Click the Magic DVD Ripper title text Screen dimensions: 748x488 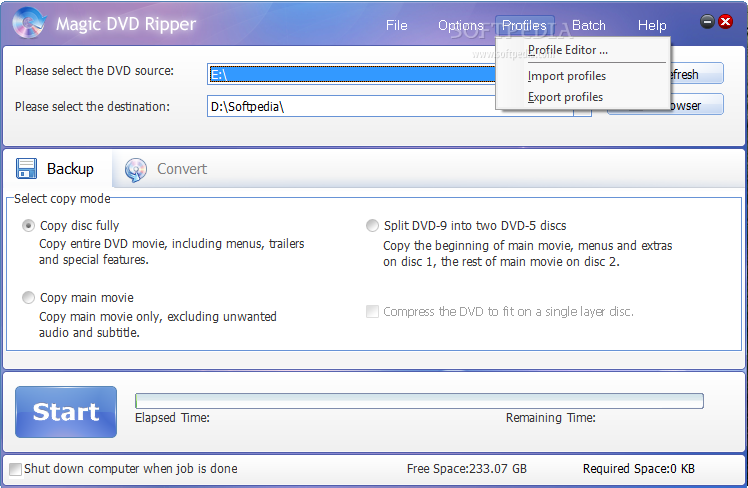coord(126,24)
